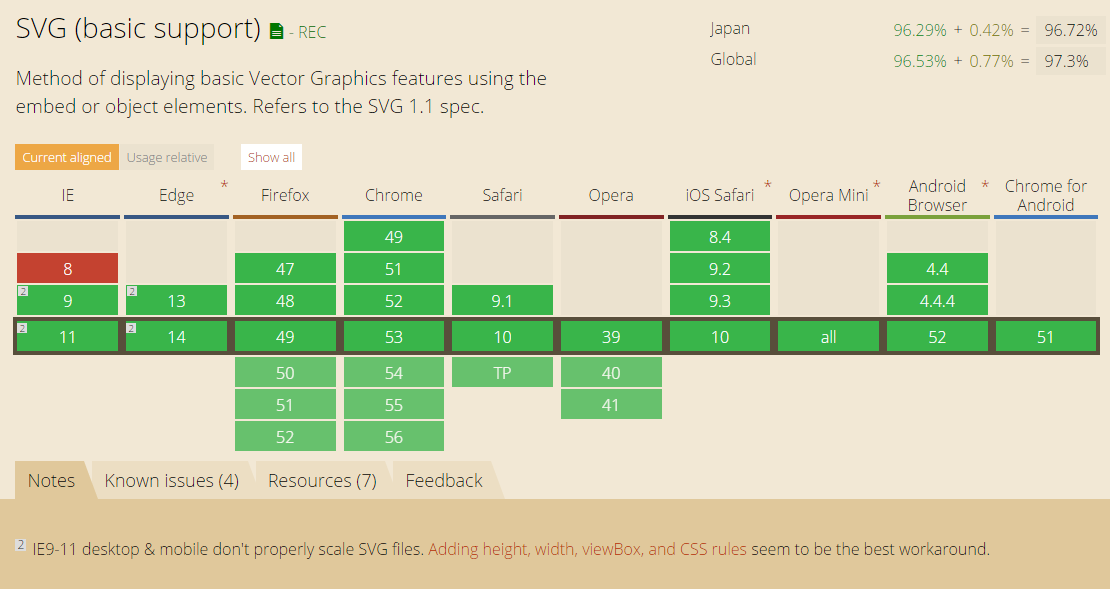This screenshot has width=1110, height=589.
Task: Click the note 2 marker on IE 11
Action: pos(21,327)
